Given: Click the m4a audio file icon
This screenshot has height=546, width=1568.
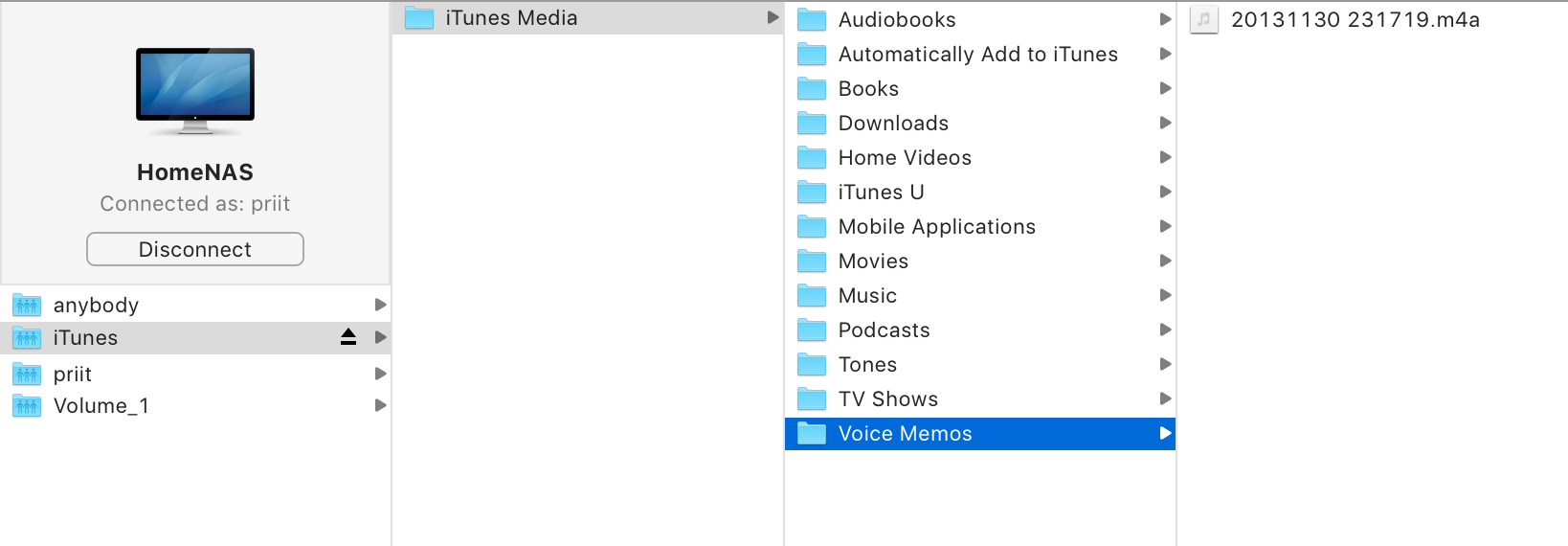Looking at the screenshot, I should tap(1204, 19).
